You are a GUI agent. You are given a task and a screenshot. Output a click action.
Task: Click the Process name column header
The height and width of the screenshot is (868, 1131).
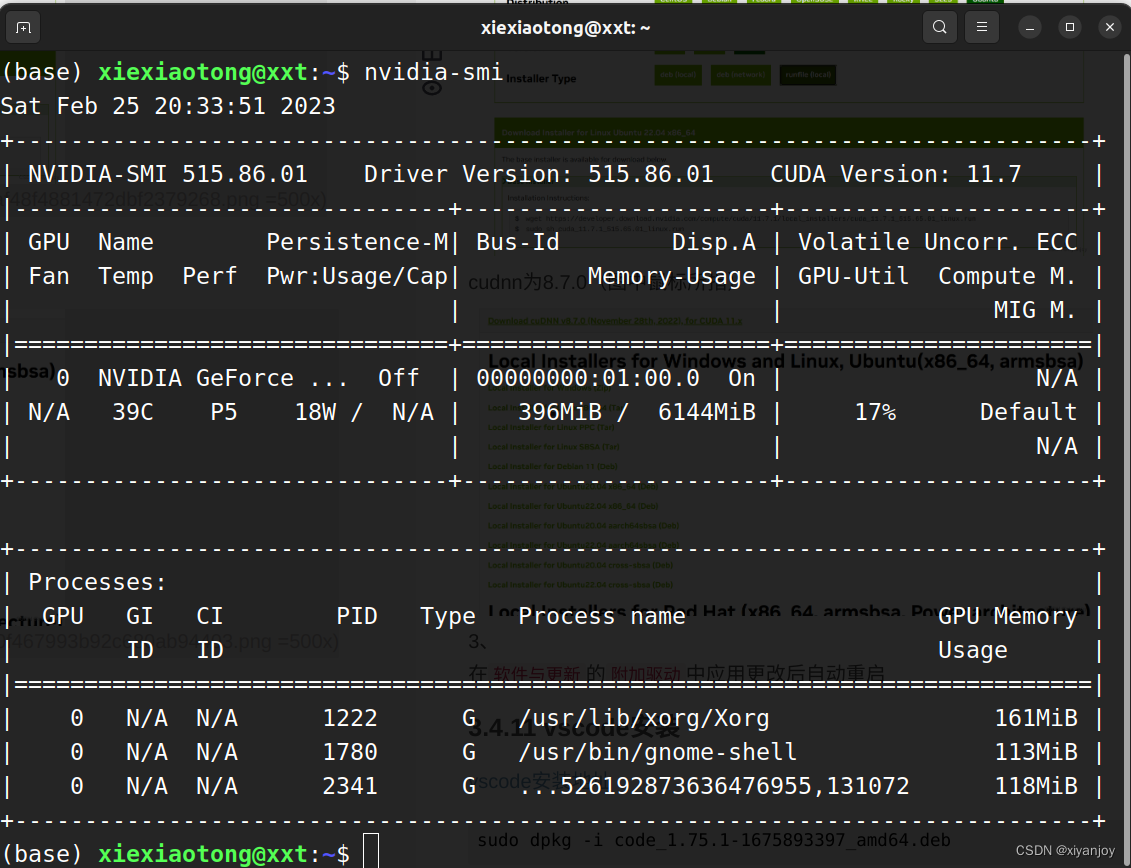[602, 616]
